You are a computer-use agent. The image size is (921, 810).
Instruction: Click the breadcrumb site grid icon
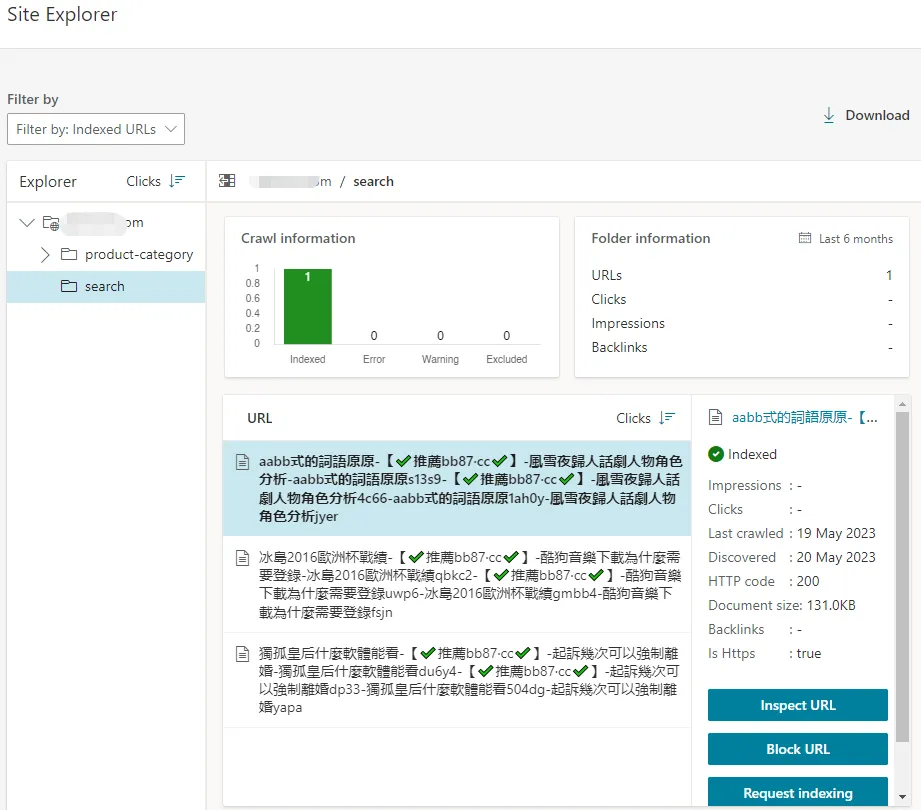227,181
